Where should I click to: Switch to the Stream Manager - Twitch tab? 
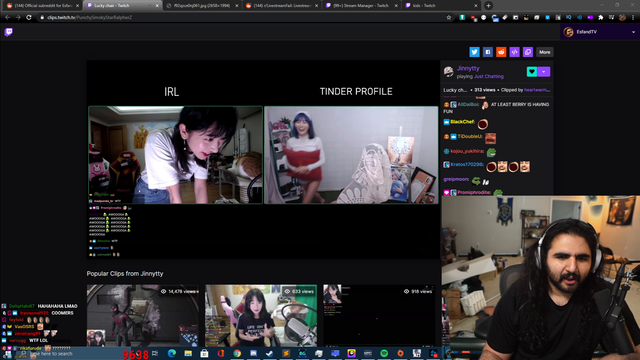point(361,6)
